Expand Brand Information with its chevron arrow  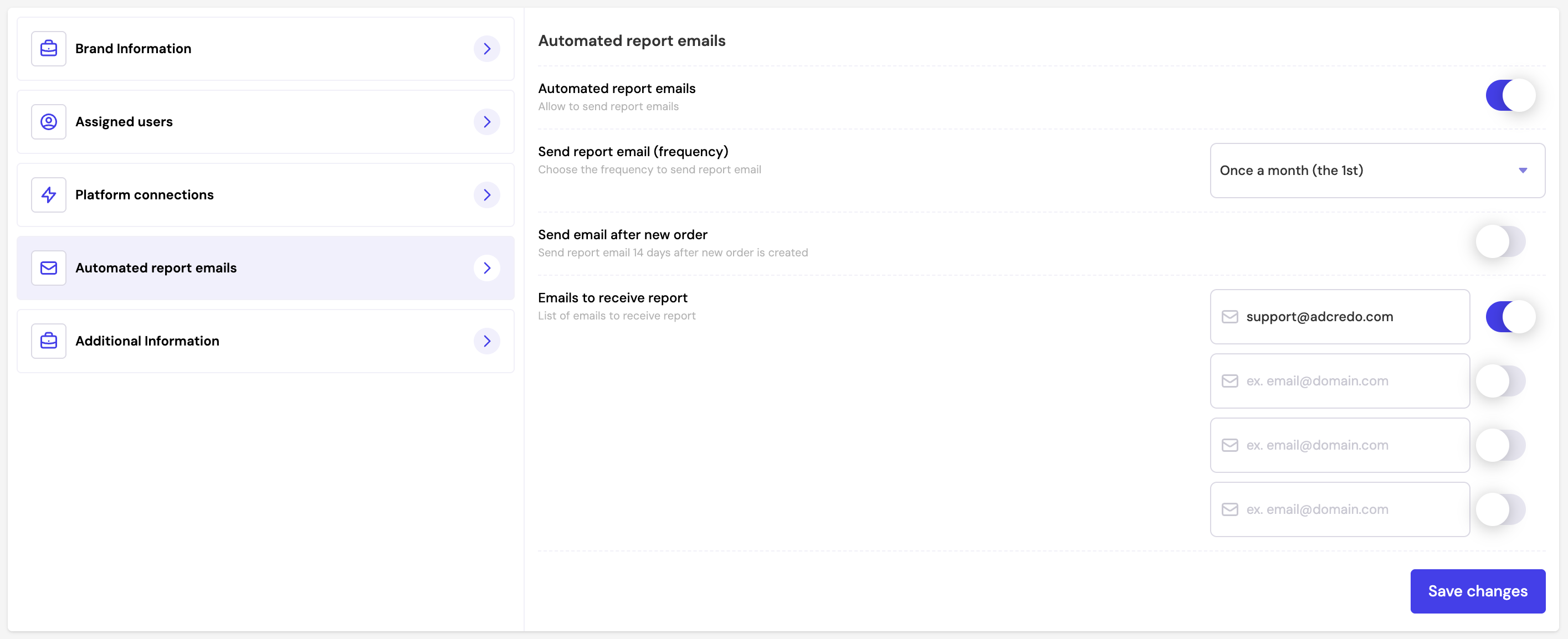pyautogui.click(x=487, y=49)
